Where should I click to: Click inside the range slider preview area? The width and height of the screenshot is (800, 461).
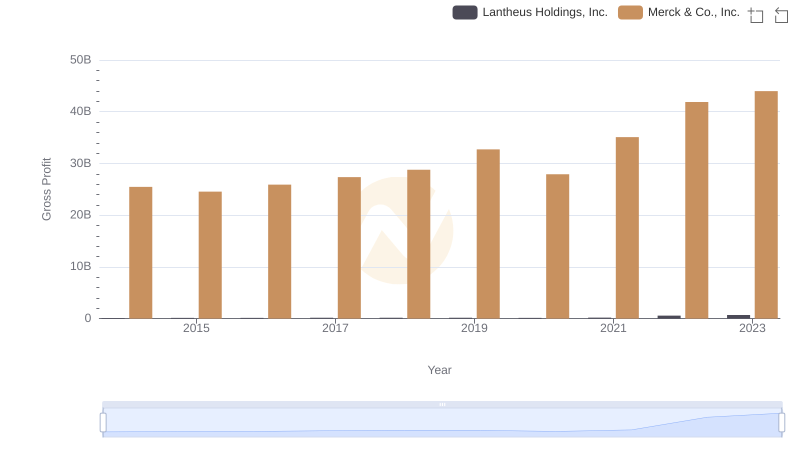[x=442, y=423]
